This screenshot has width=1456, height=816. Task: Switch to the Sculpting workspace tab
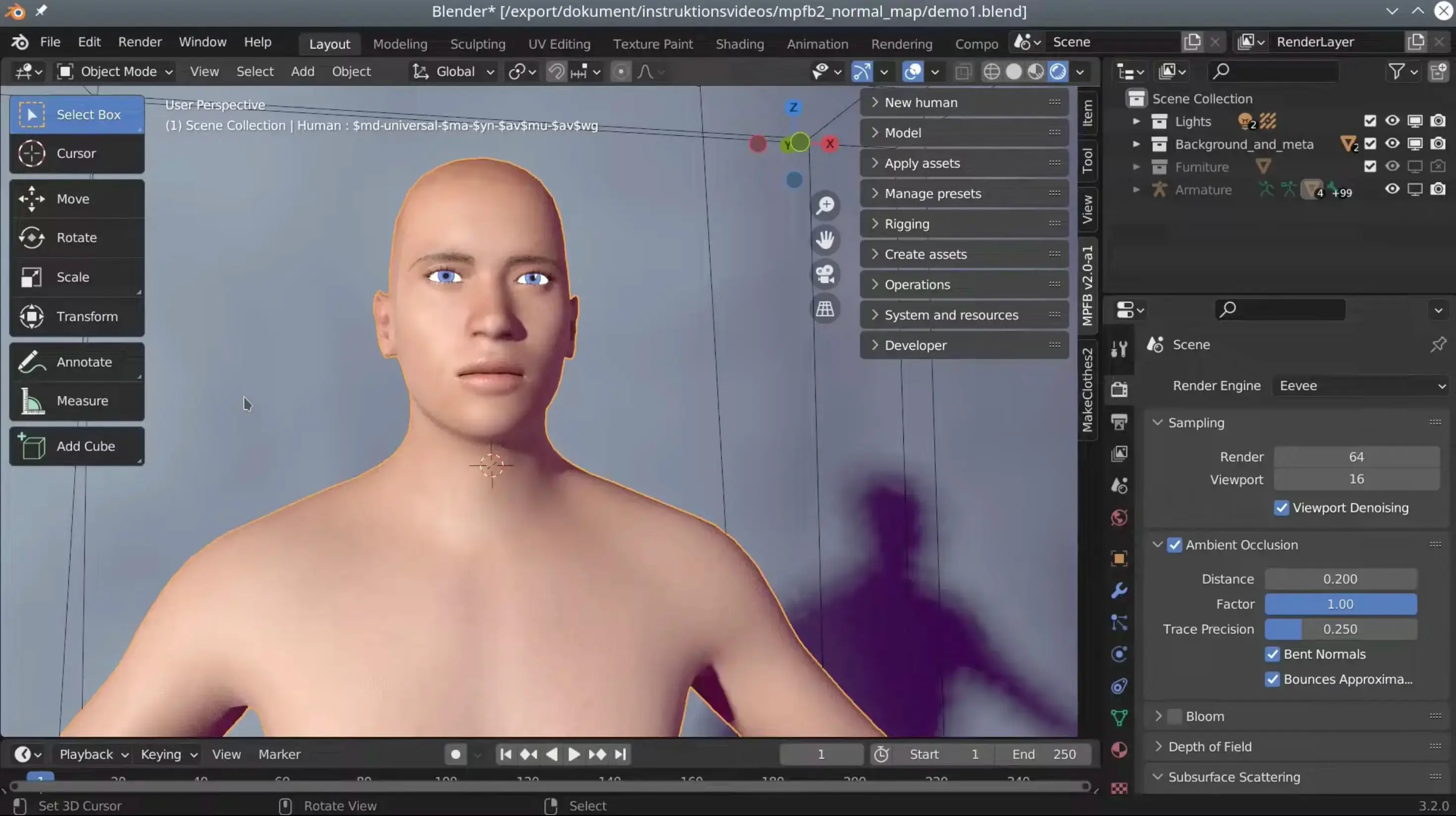(x=477, y=44)
